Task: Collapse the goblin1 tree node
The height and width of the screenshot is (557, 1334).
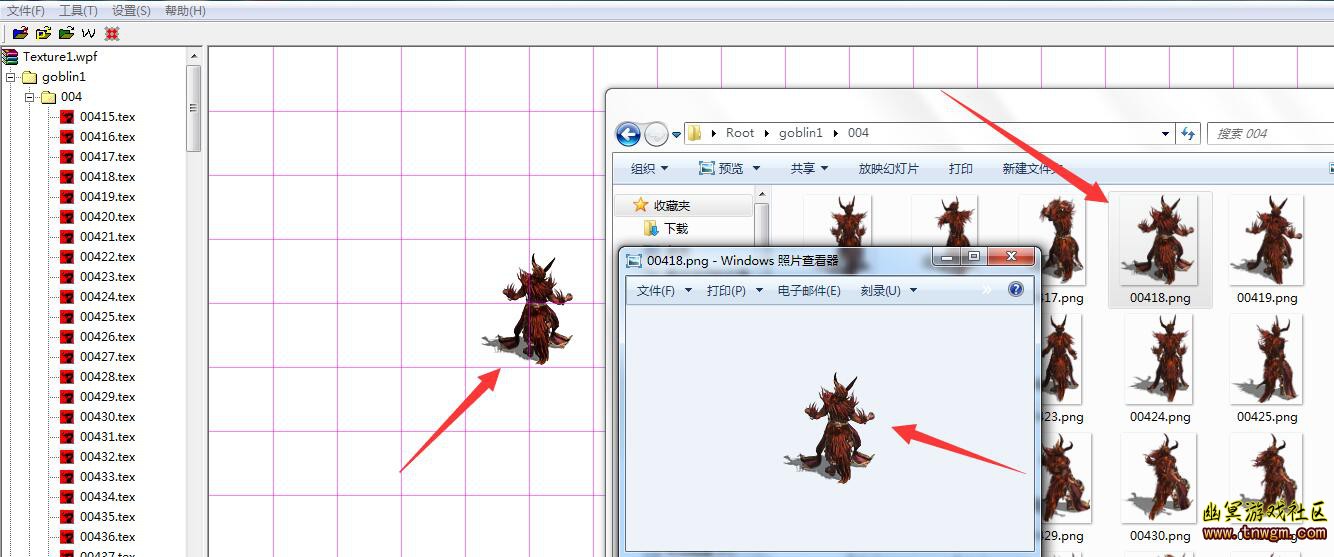Action: tap(10, 77)
